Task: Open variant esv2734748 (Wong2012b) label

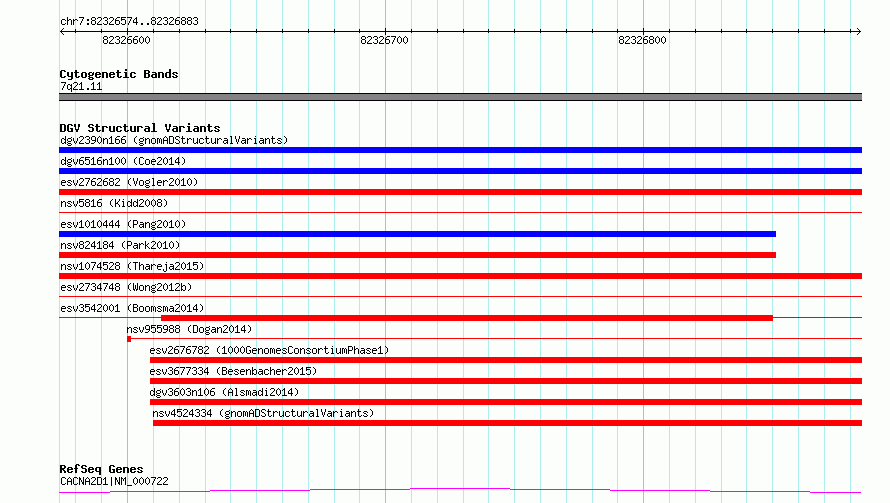Action: (x=126, y=287)
